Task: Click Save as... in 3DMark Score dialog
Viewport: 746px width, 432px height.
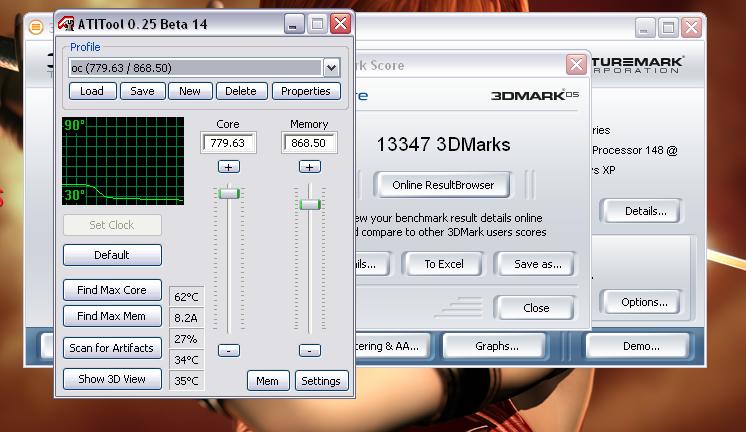Action: point(537,264)
